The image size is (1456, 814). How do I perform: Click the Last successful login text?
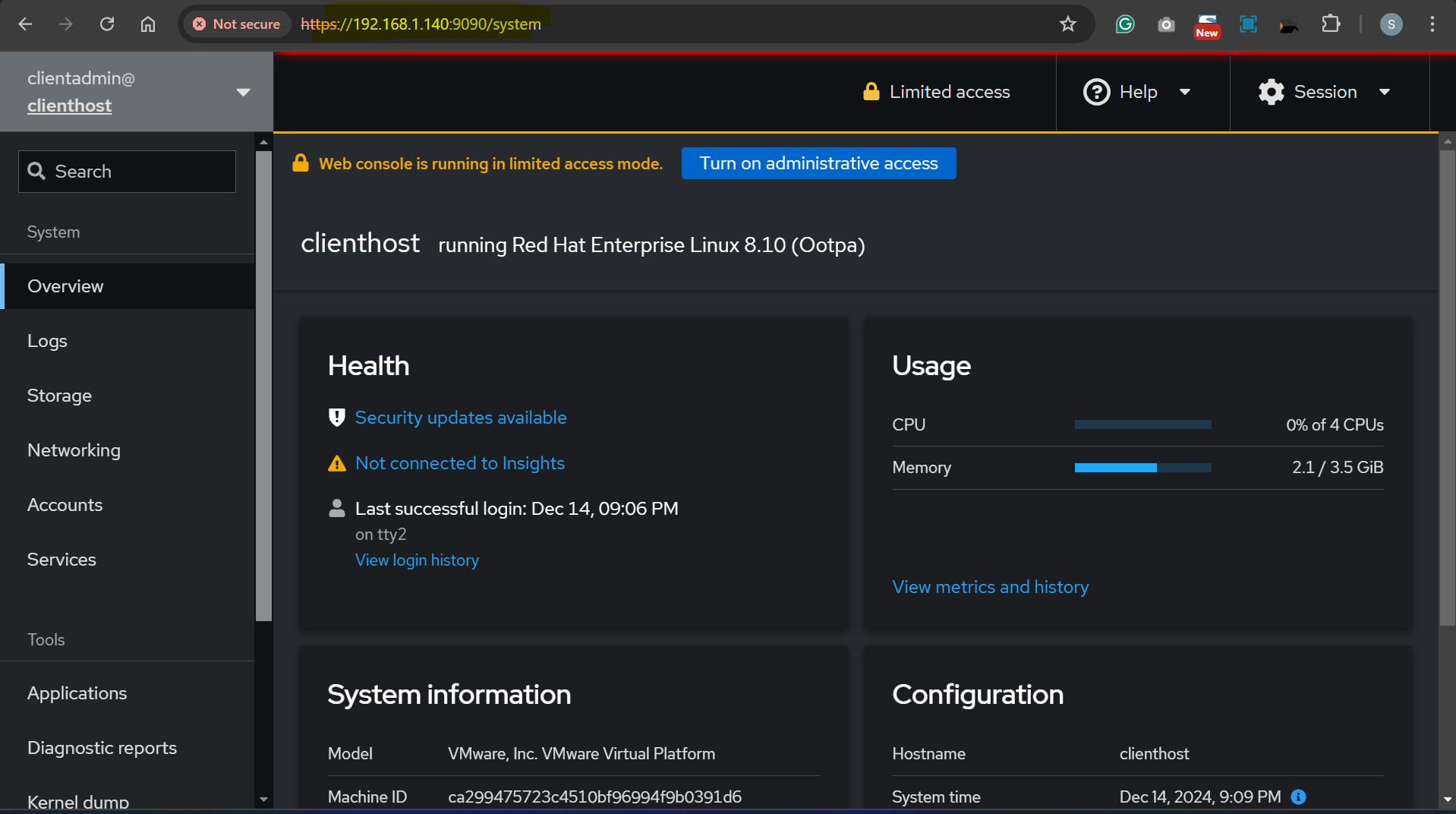coord(516,509)
